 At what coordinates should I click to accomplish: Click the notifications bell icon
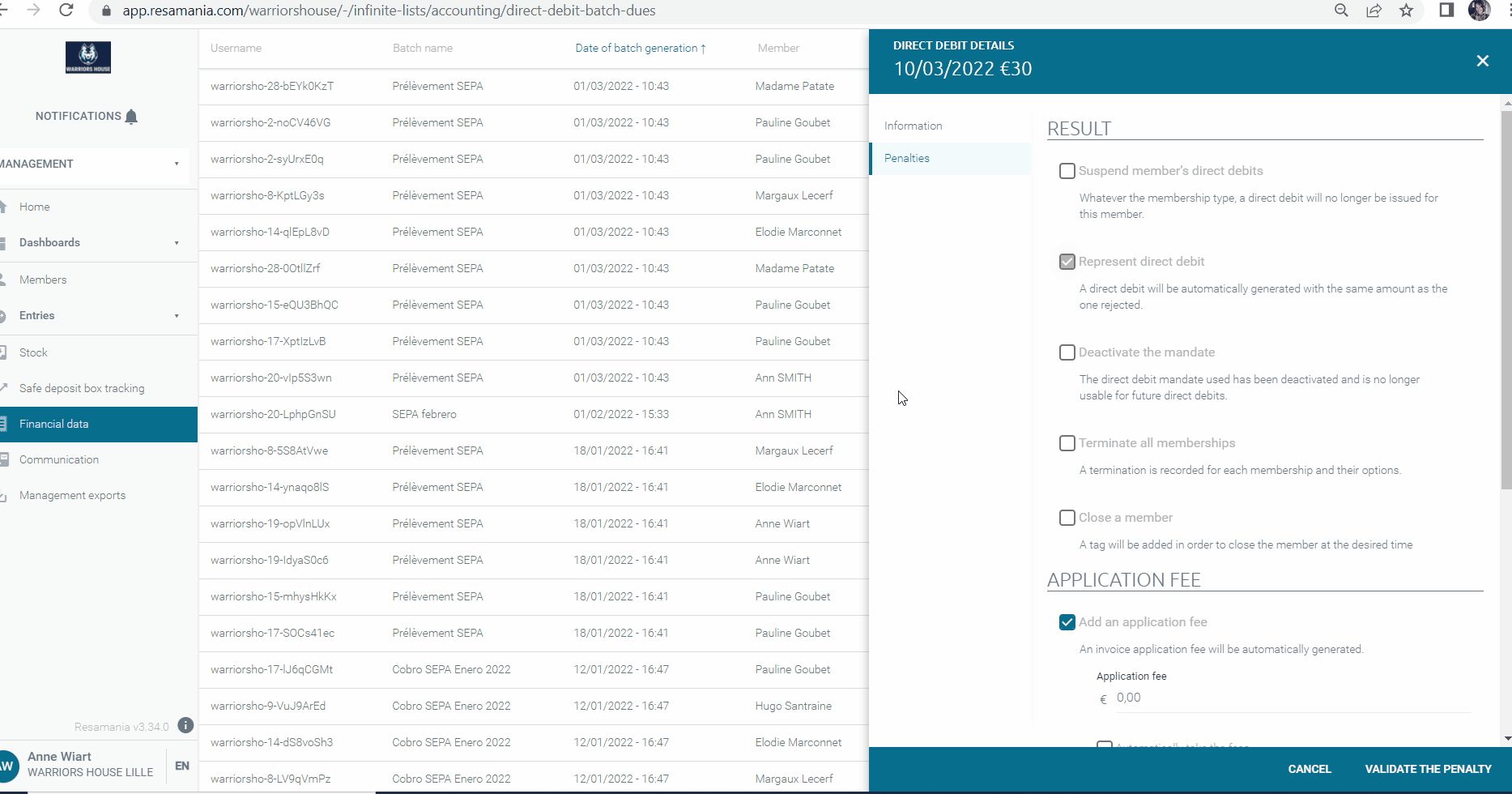[x=132, y=117]
